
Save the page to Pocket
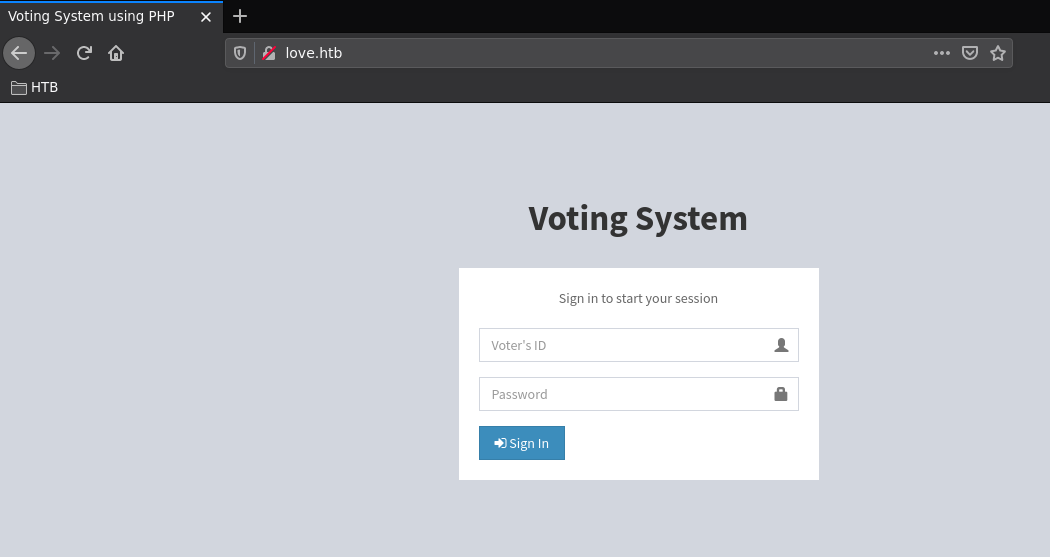969,53
